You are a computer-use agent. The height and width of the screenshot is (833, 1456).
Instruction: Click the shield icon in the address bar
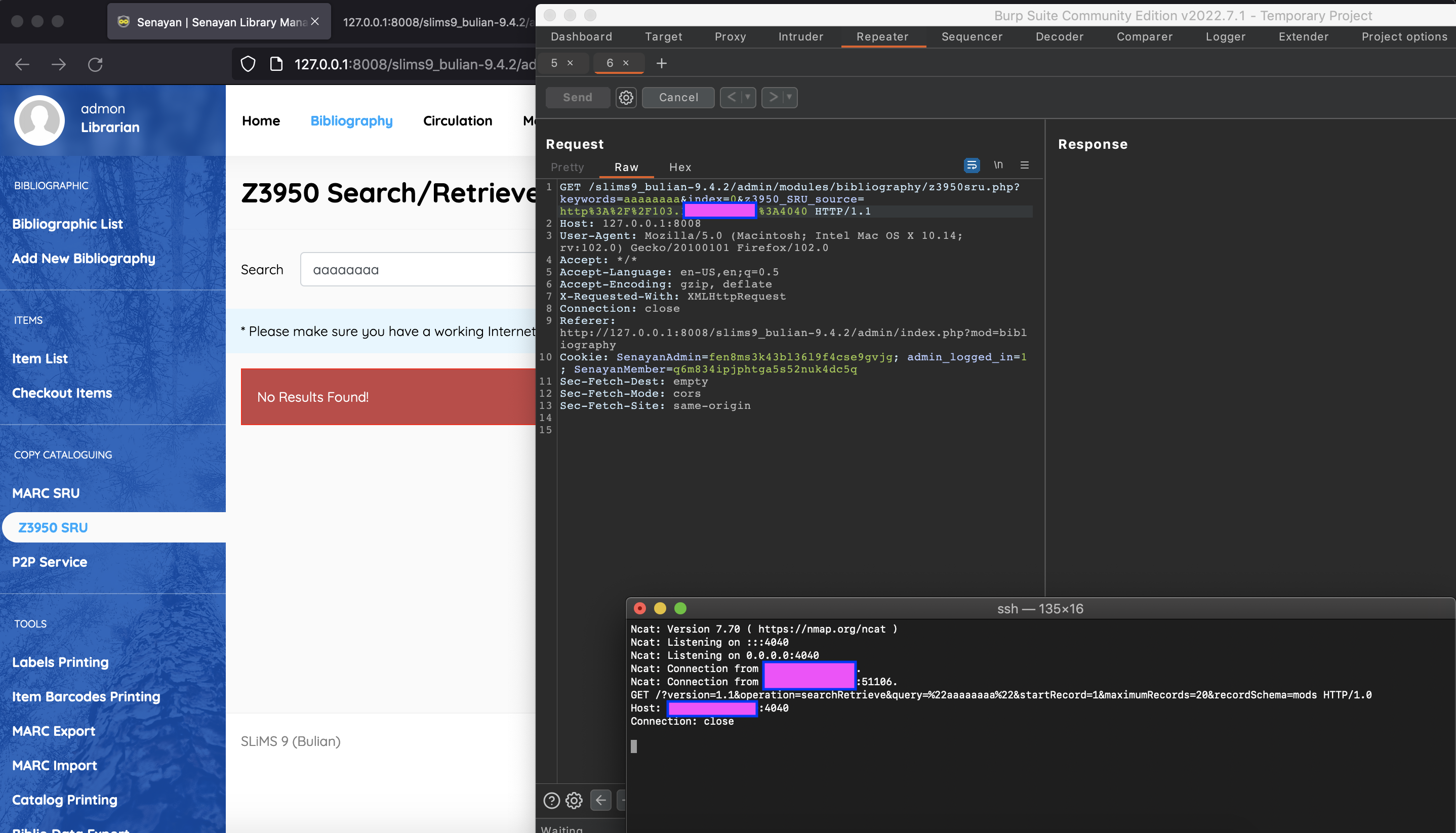pos(248,63)
